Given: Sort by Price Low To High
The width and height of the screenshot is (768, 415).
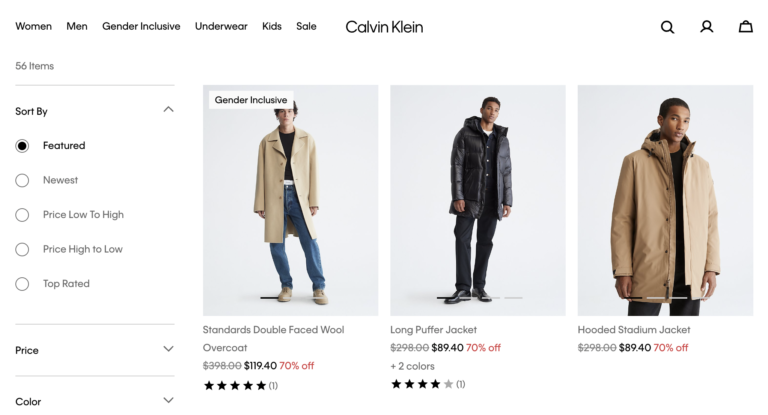Looking at the screenshot, I should (22, 215).
